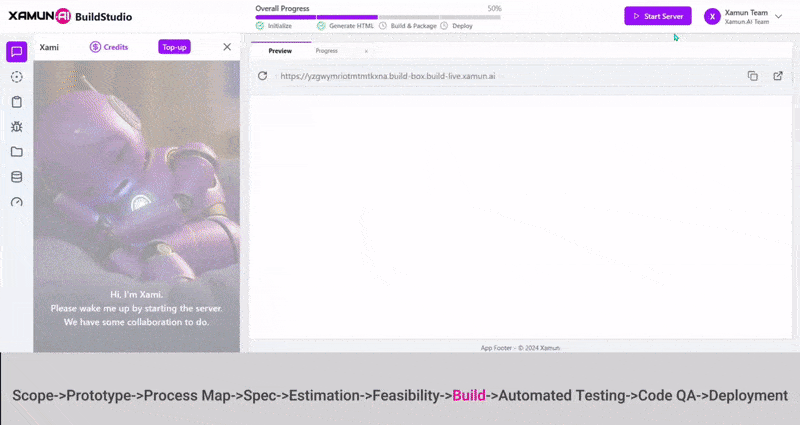Close the Xami panel with the X
This screenshot has height=425, width=800.
pyautogui.click(x=227, y=47)
